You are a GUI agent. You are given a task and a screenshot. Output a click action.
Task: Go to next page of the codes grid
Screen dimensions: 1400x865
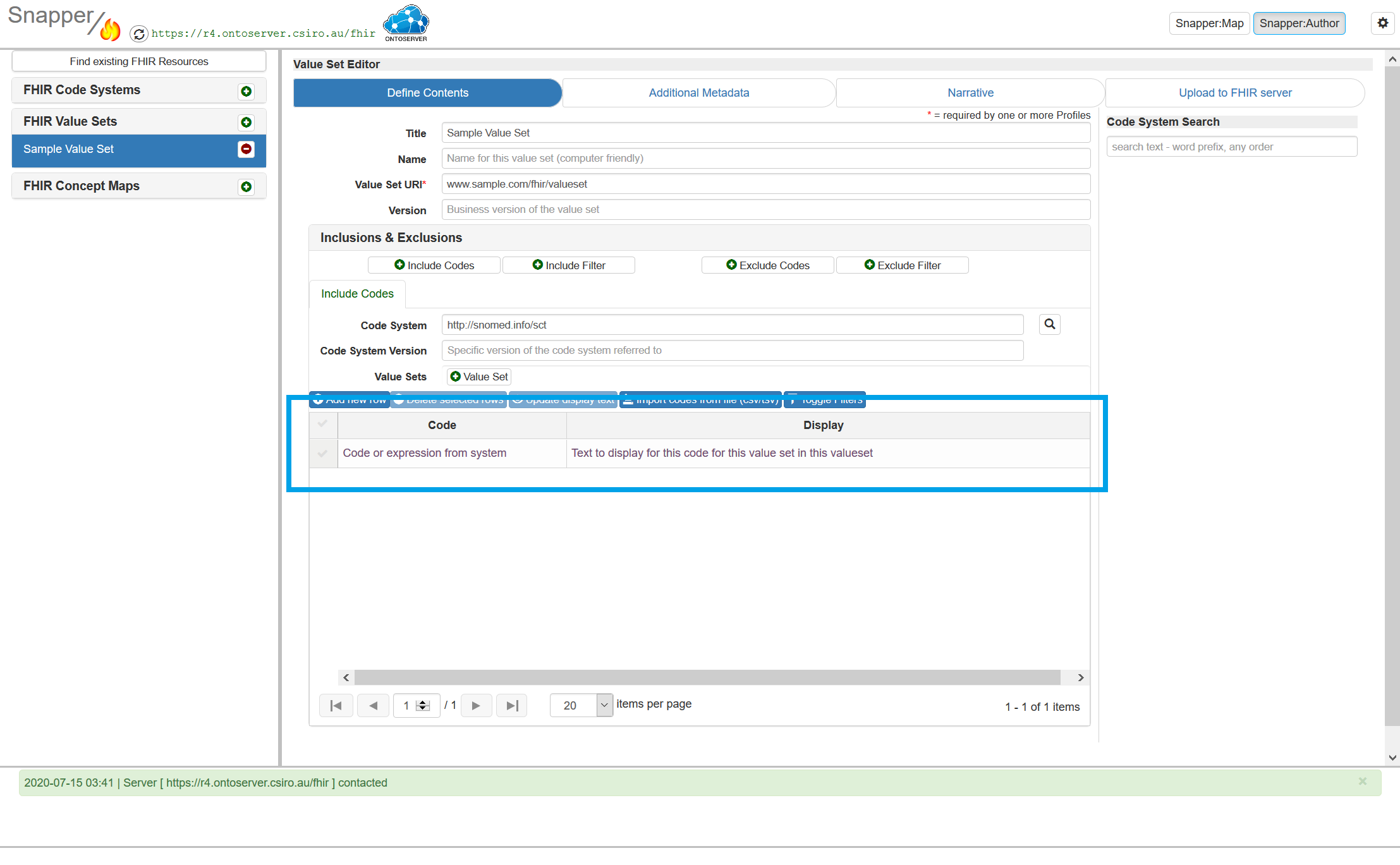point(476,705)
